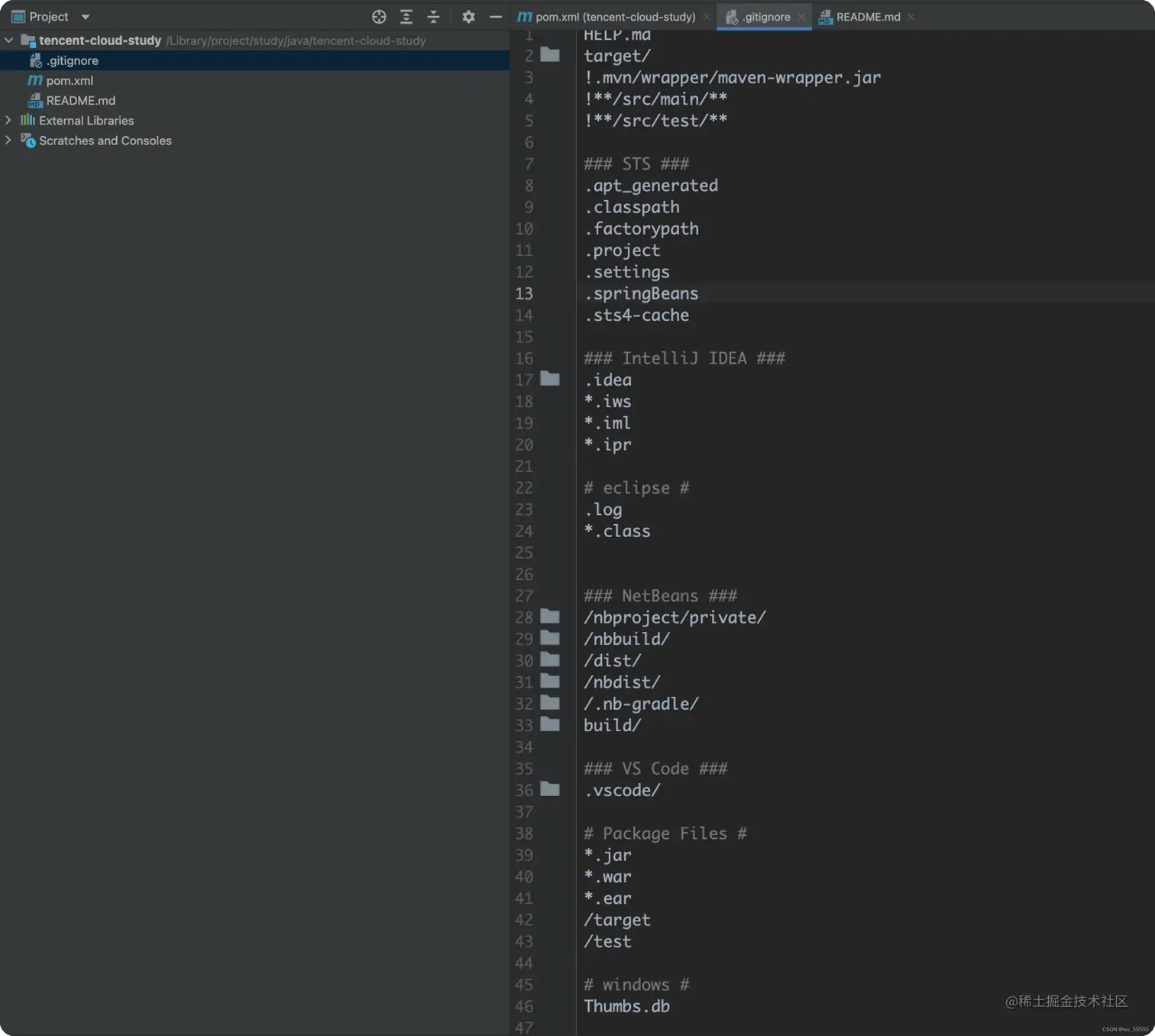Click the '*.iml' entry

pyautogui.click(x=607, y=423)
